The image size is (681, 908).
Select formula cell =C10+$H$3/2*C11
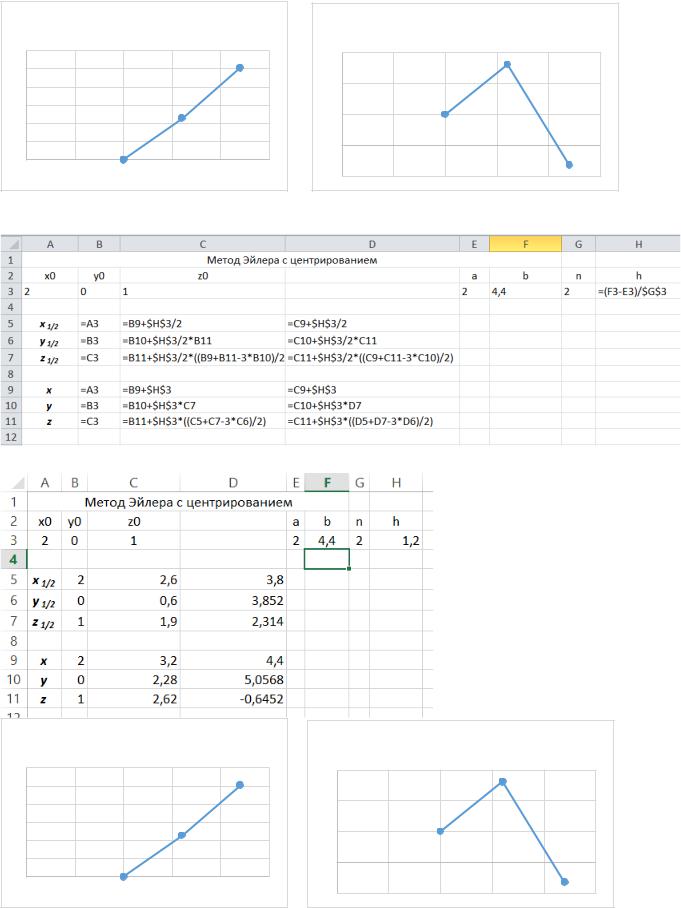(372, 340)
